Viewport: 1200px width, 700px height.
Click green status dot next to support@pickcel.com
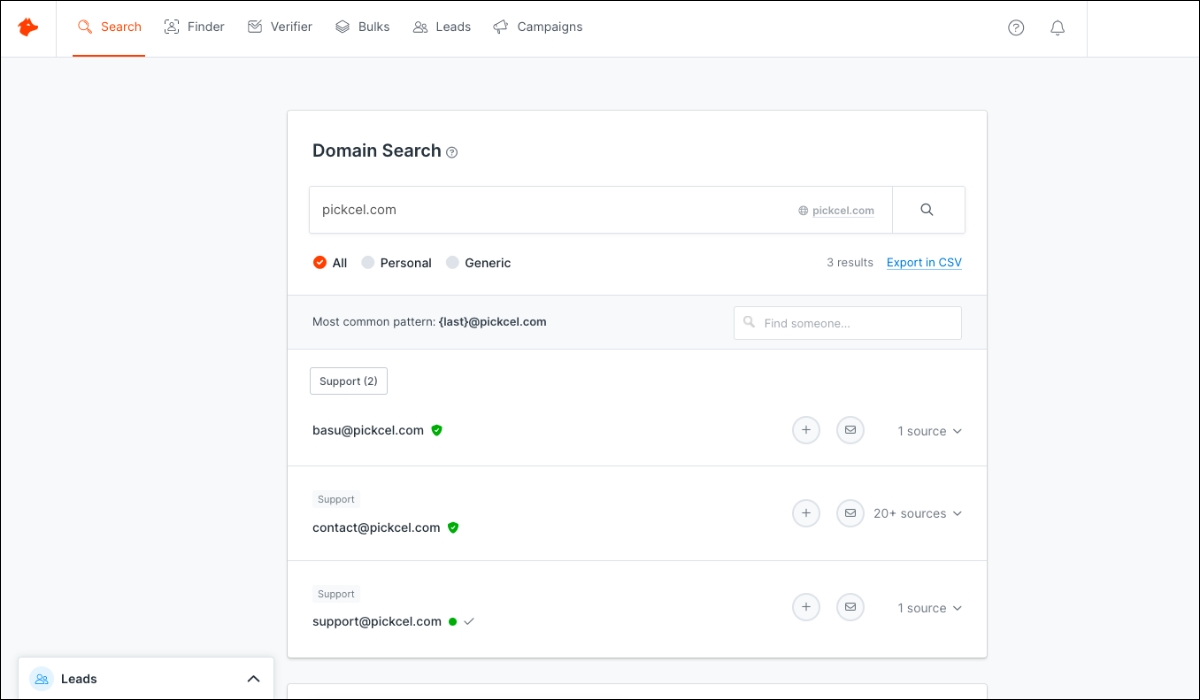(453, 621)
